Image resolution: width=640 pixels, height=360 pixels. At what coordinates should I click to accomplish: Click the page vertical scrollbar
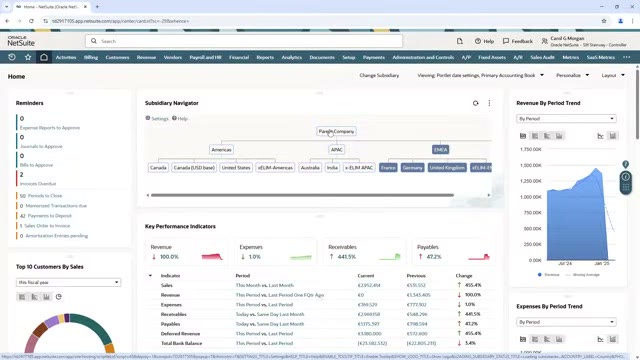coord(637,104)
